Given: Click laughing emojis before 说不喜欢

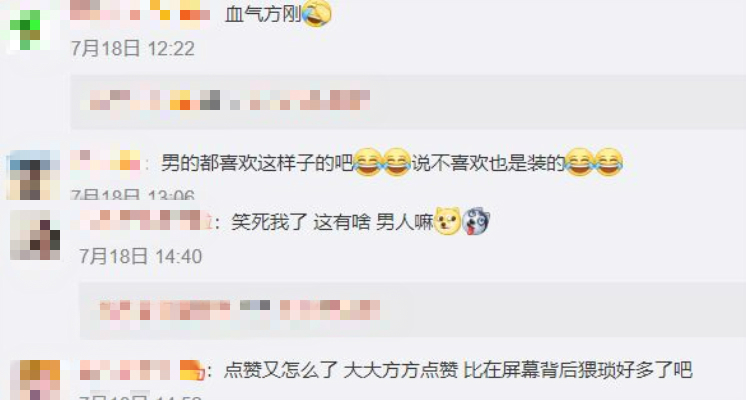Looking at the screenshot, I should coord(383,163).
